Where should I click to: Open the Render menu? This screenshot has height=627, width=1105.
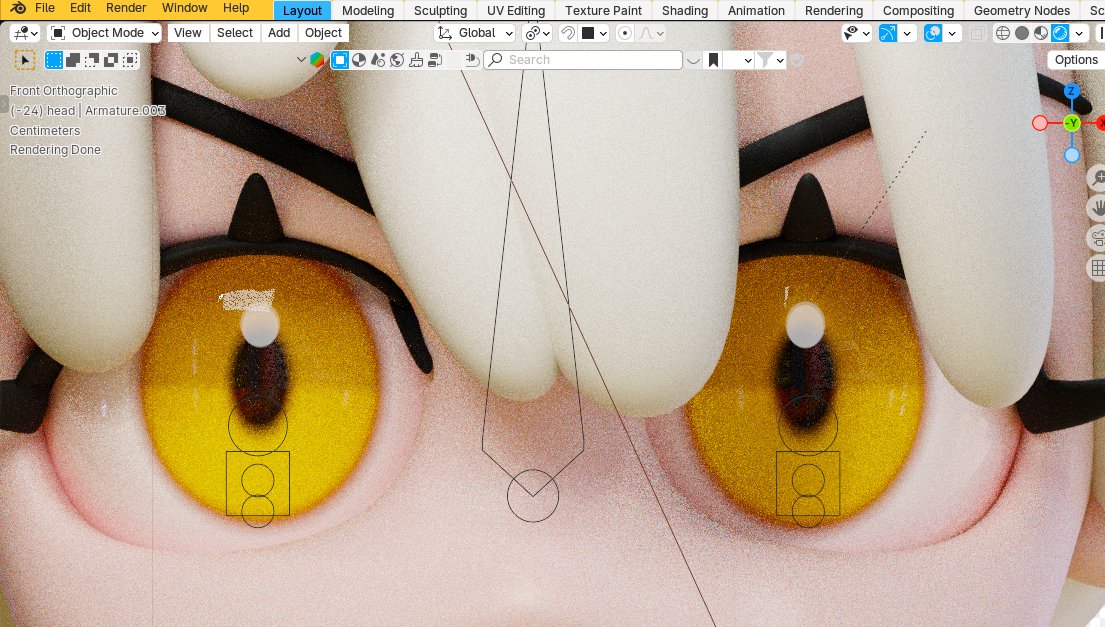126,8
